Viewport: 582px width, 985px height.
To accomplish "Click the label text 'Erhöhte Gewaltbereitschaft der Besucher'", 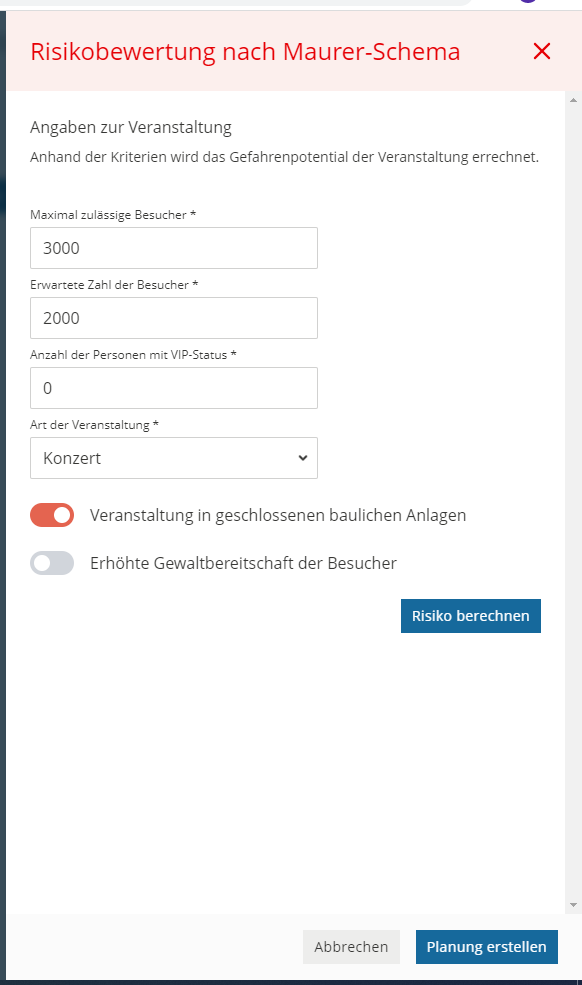I will pos(243,563).
